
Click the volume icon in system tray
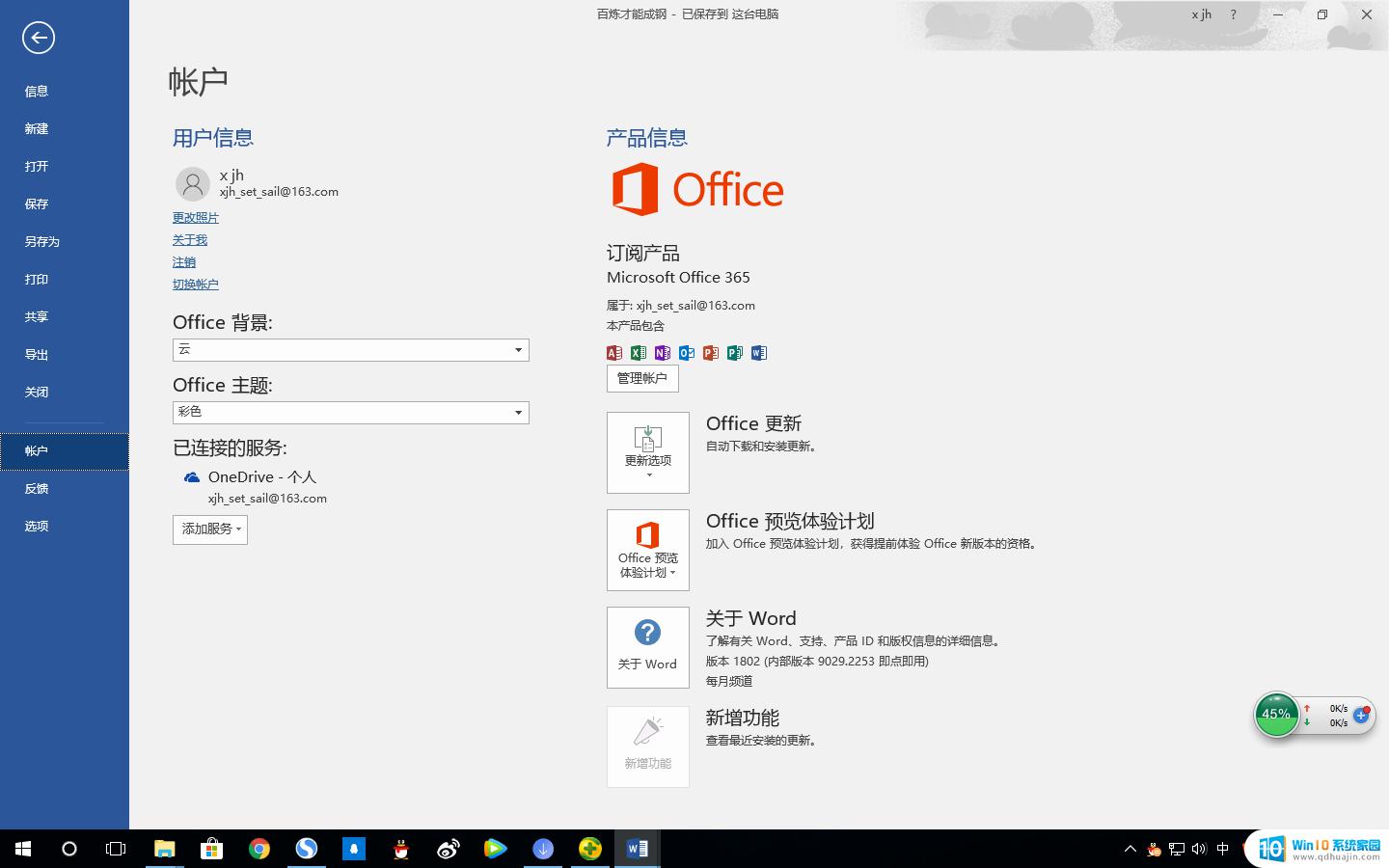click(1199, 849)
